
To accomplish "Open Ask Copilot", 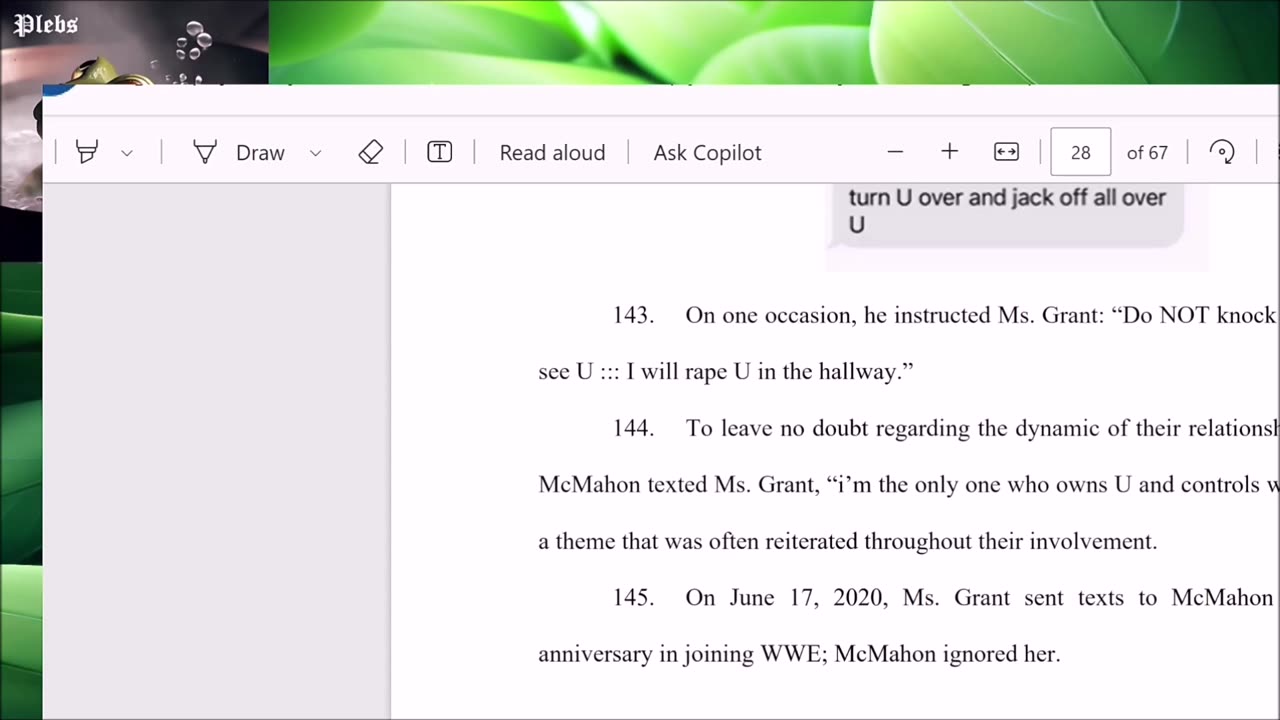I will (707, 153).
